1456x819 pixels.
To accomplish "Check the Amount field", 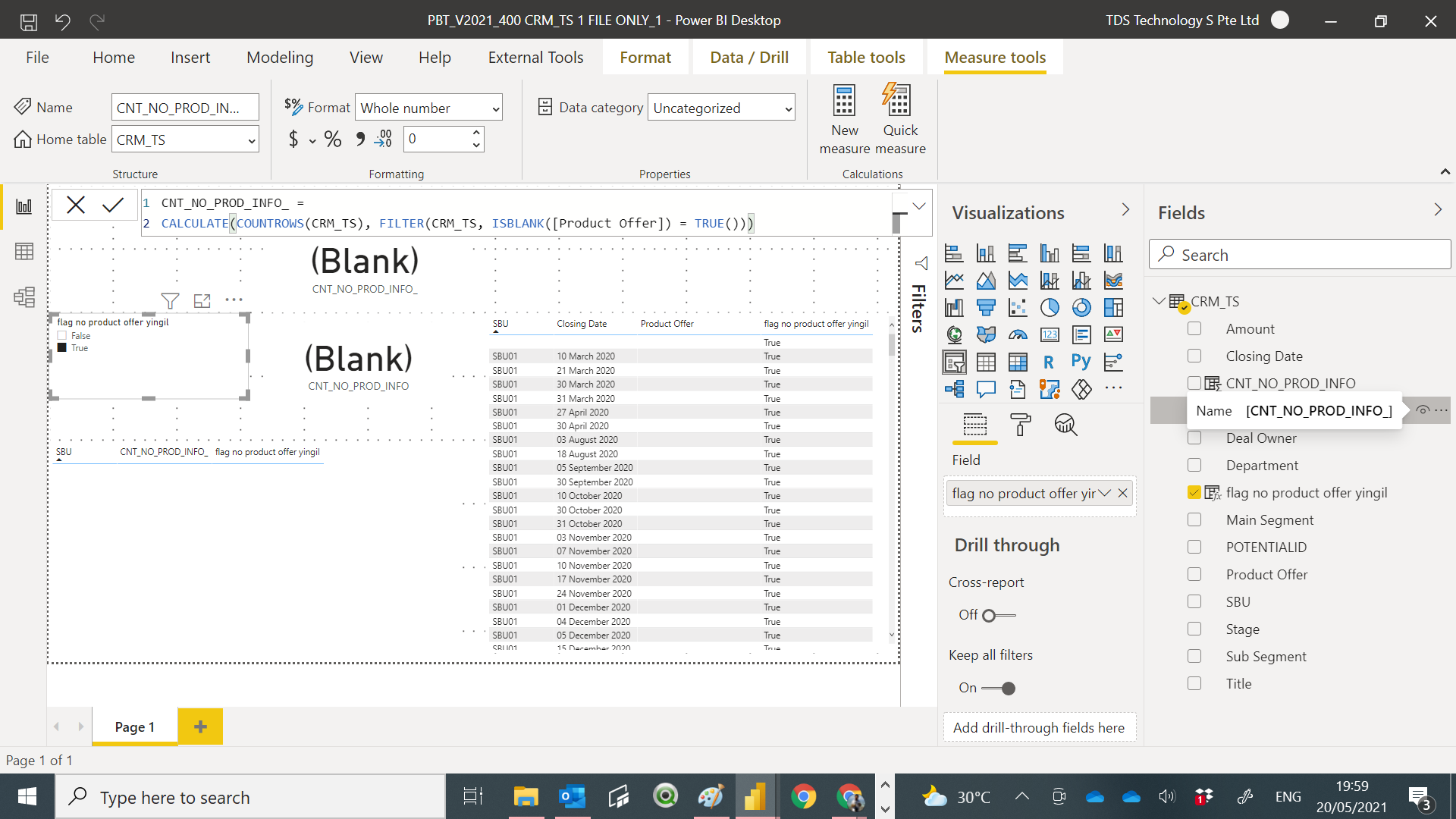I will 1194,328.
